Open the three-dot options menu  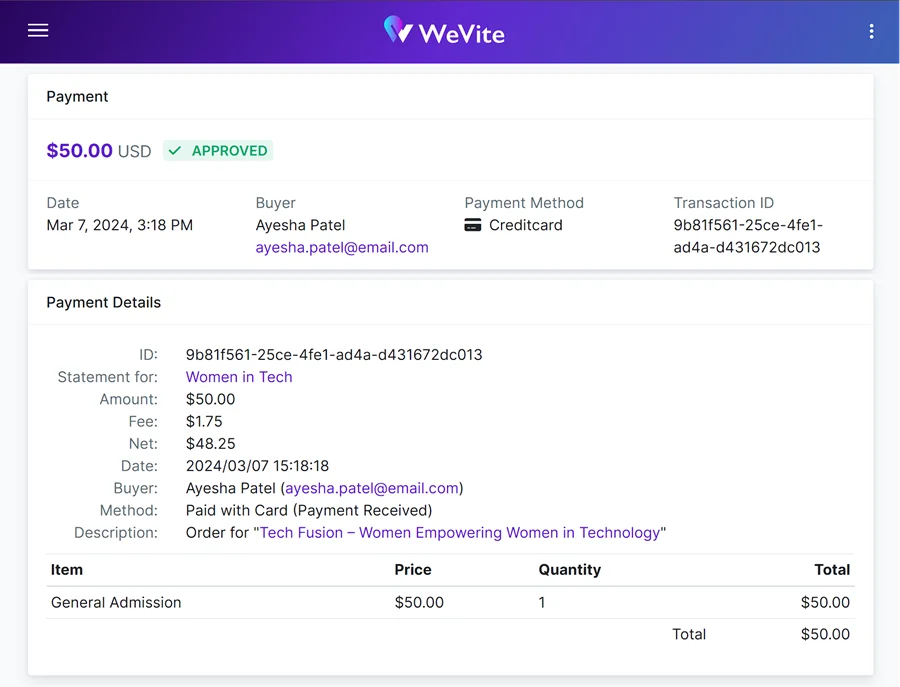tap(871, 30)
